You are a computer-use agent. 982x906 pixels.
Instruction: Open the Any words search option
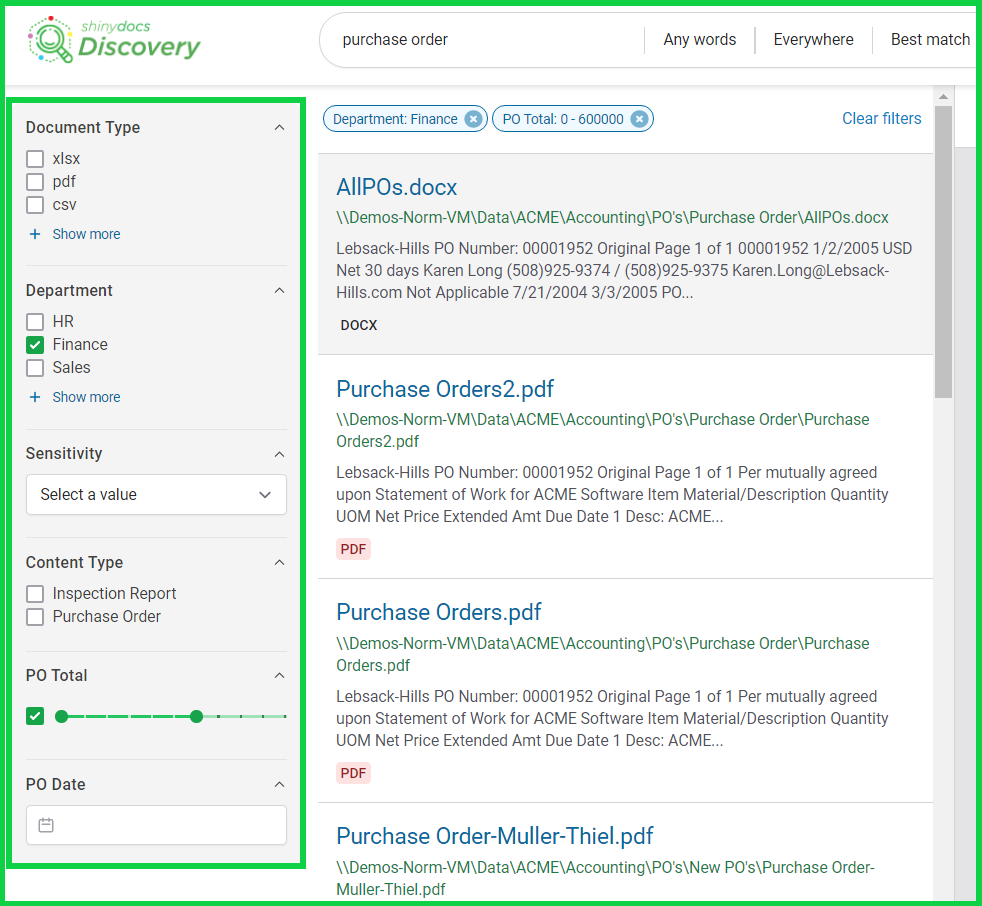tap(699, 40)
